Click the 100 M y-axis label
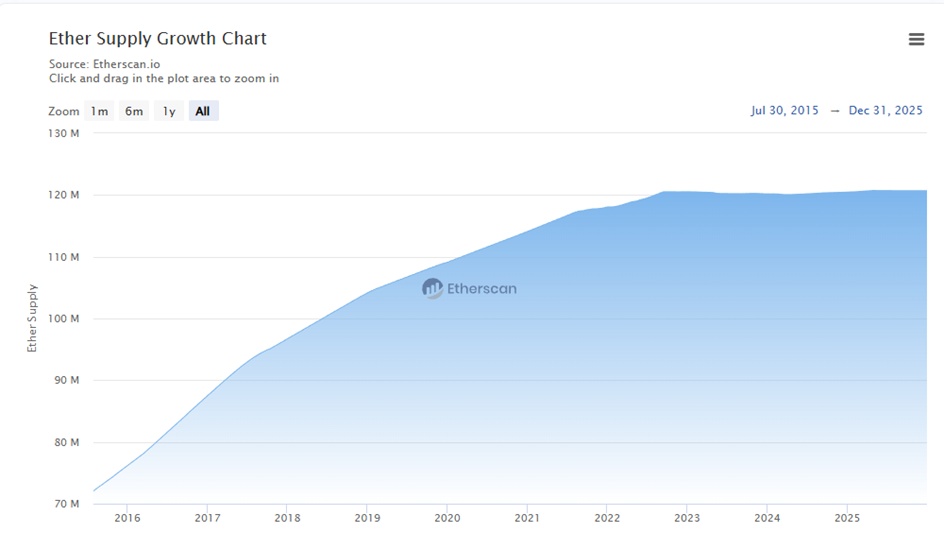944x550 pixels. tap(65, 319)
